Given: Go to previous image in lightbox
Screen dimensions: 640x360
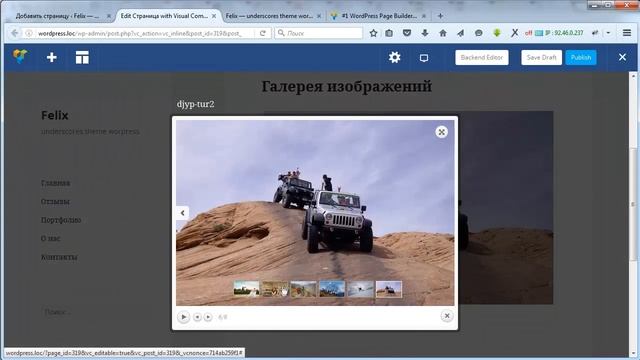Looking at the screenshot, I should (182, 213).
